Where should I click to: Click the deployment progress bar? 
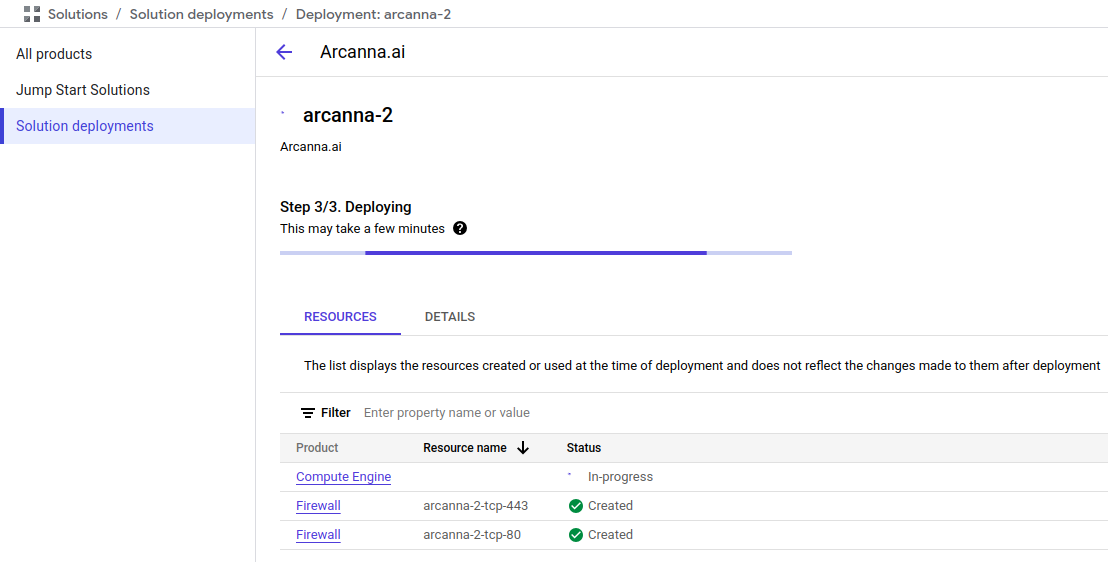click(x=536, y=252)
